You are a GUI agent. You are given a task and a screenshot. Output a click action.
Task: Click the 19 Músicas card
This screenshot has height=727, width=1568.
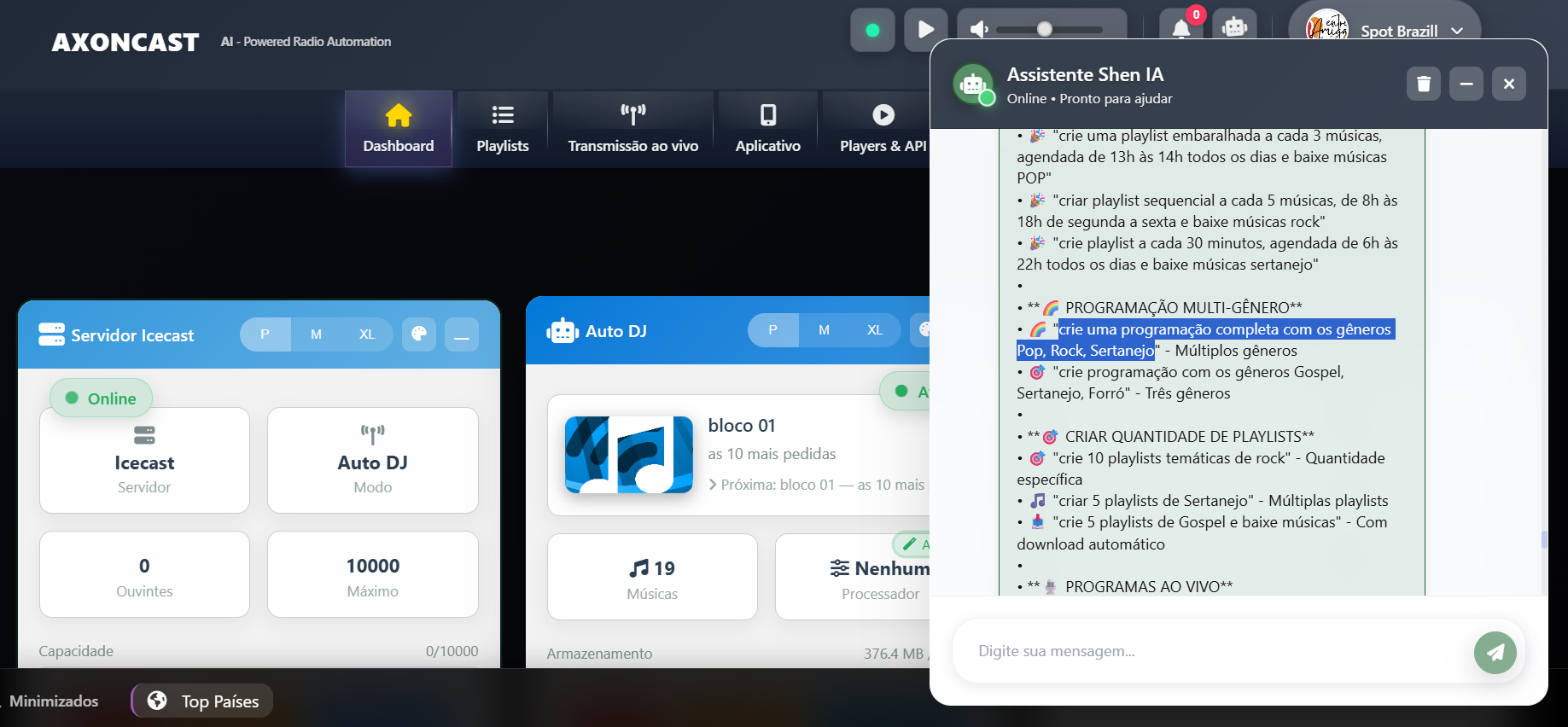(x=652, y=577)
